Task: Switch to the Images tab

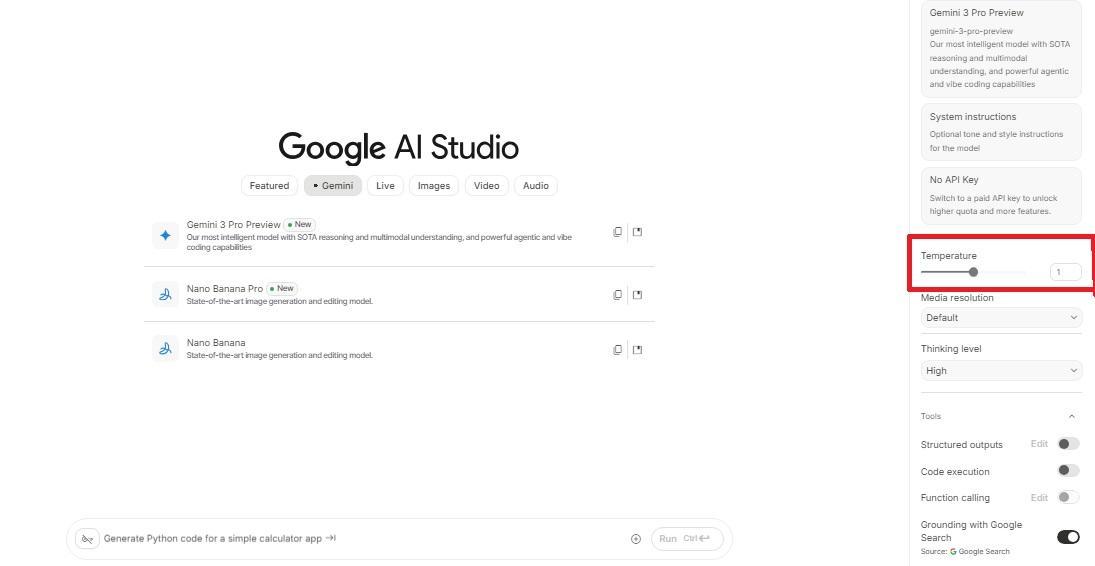Action: point(433,186)
